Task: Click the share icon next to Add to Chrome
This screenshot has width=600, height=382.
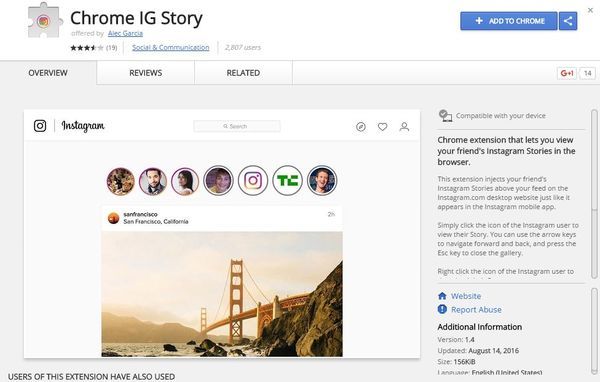Action: 568,21
